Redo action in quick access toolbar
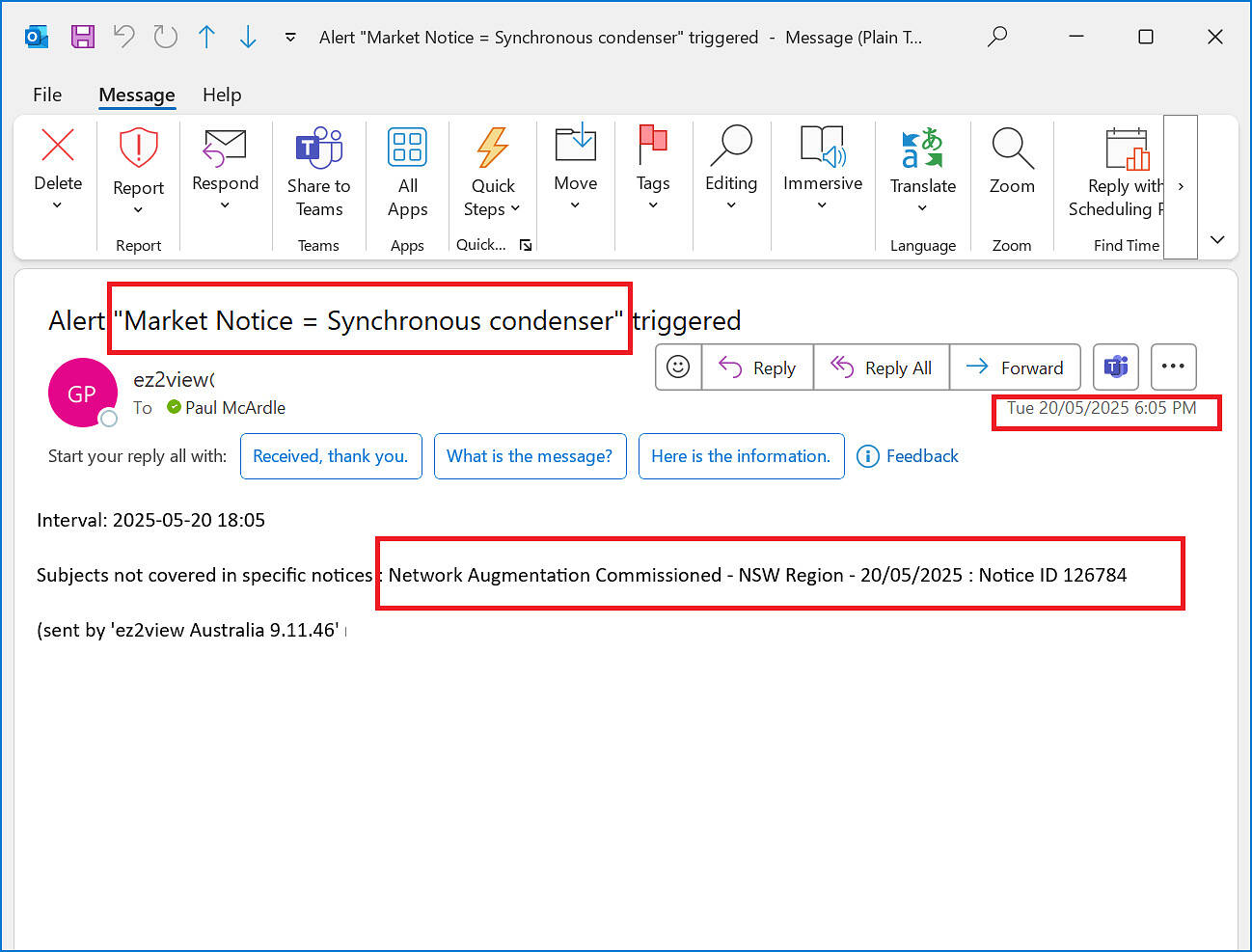 pyautogui.click(x=166, y=37)
